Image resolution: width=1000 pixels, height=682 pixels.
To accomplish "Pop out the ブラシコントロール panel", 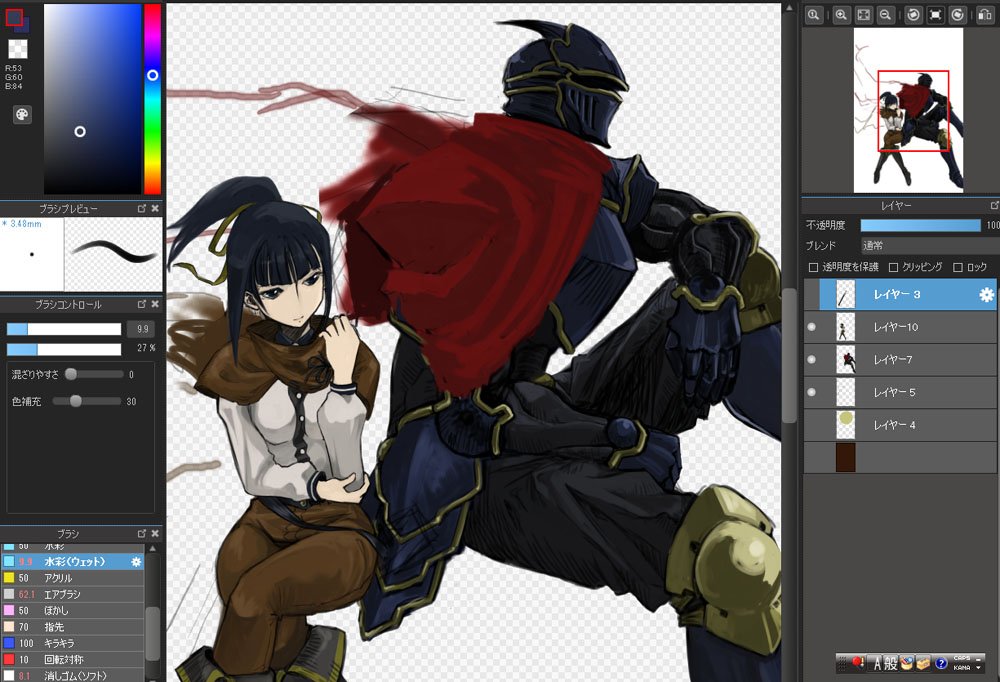I will (142, 304).
